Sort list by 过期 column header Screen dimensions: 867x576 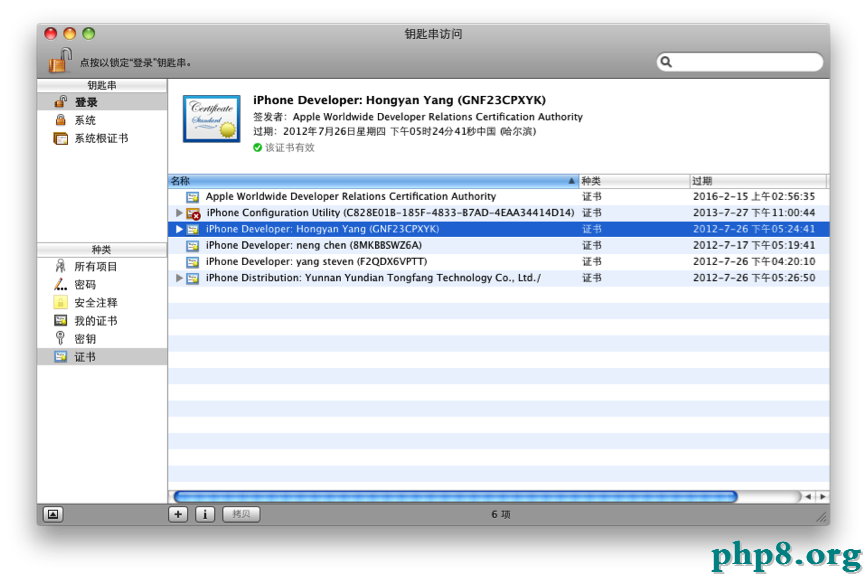click(x=756, y=181)
